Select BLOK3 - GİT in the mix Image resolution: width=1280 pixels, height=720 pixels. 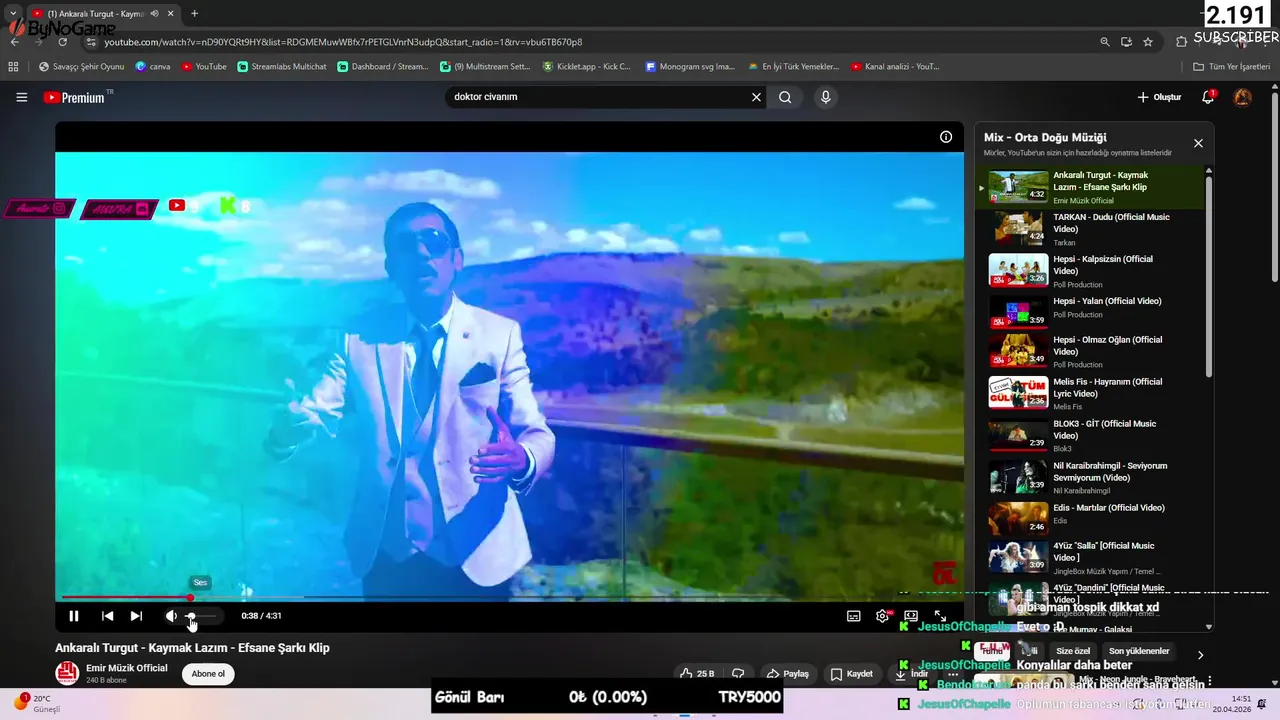pos(1090,436)
